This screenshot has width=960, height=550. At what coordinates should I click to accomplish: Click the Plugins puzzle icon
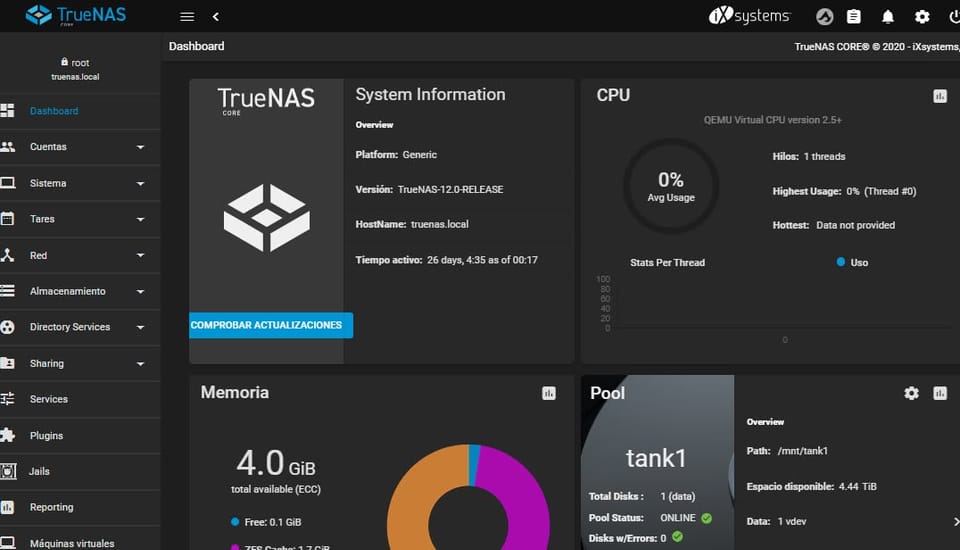[x=7, y=435]
